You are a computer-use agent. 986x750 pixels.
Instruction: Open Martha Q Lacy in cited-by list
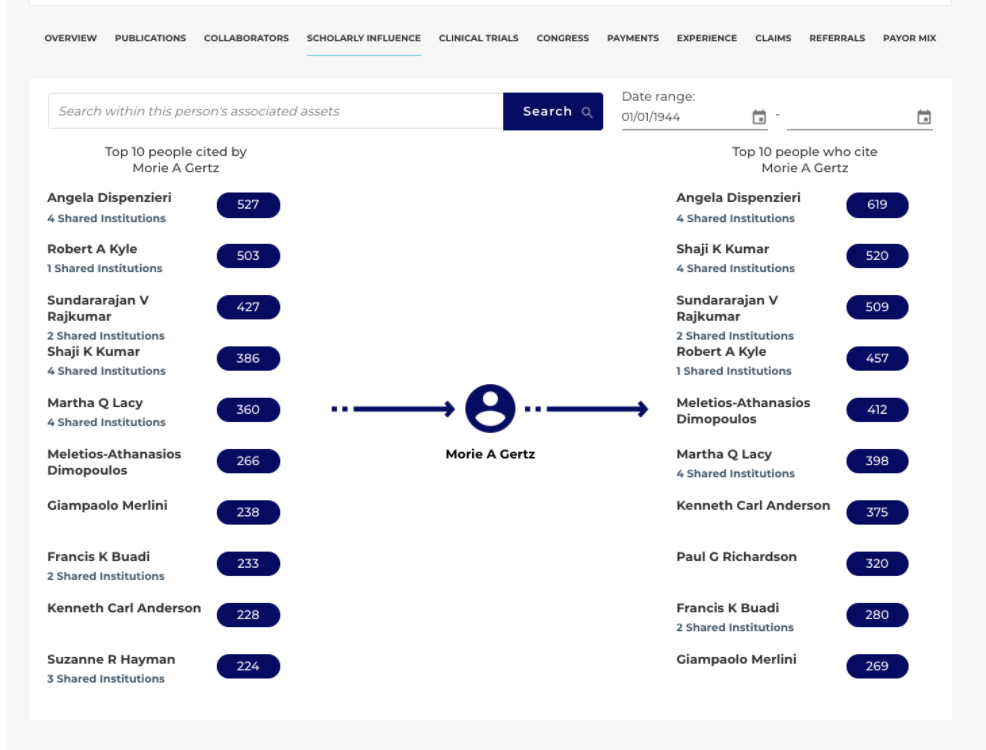pos(95,403)
